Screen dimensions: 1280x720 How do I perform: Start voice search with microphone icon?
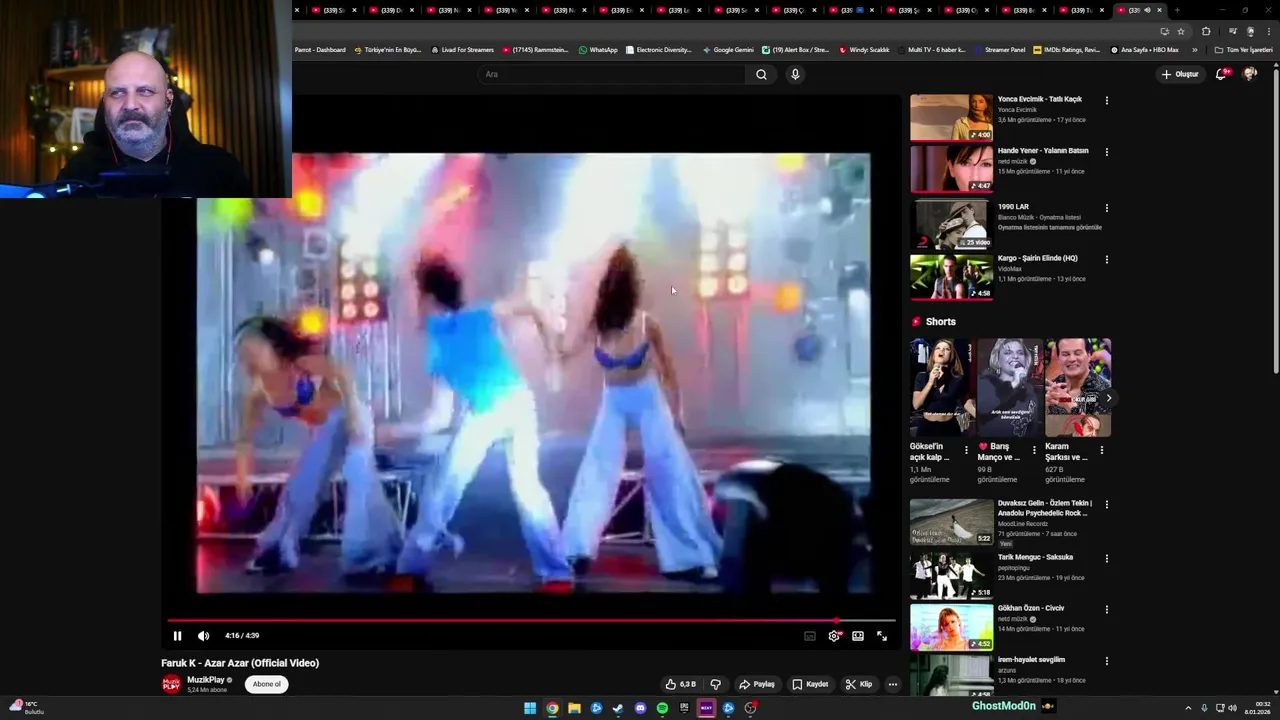coord(795,74)
